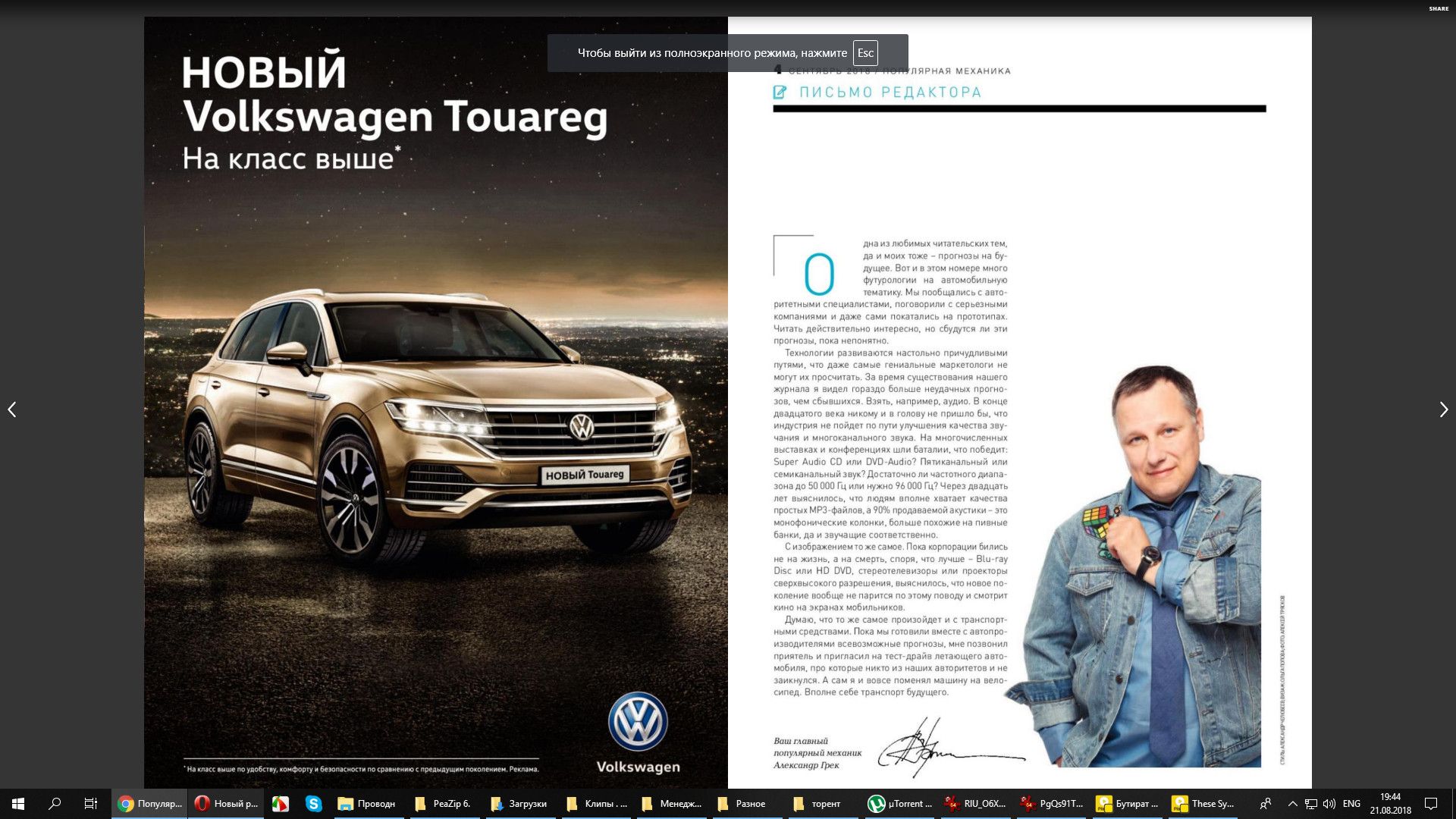Click the 'ПИСЬМО РЕДАКТОРА' heading
The image size is (1456, 819).
coord(890,93)
